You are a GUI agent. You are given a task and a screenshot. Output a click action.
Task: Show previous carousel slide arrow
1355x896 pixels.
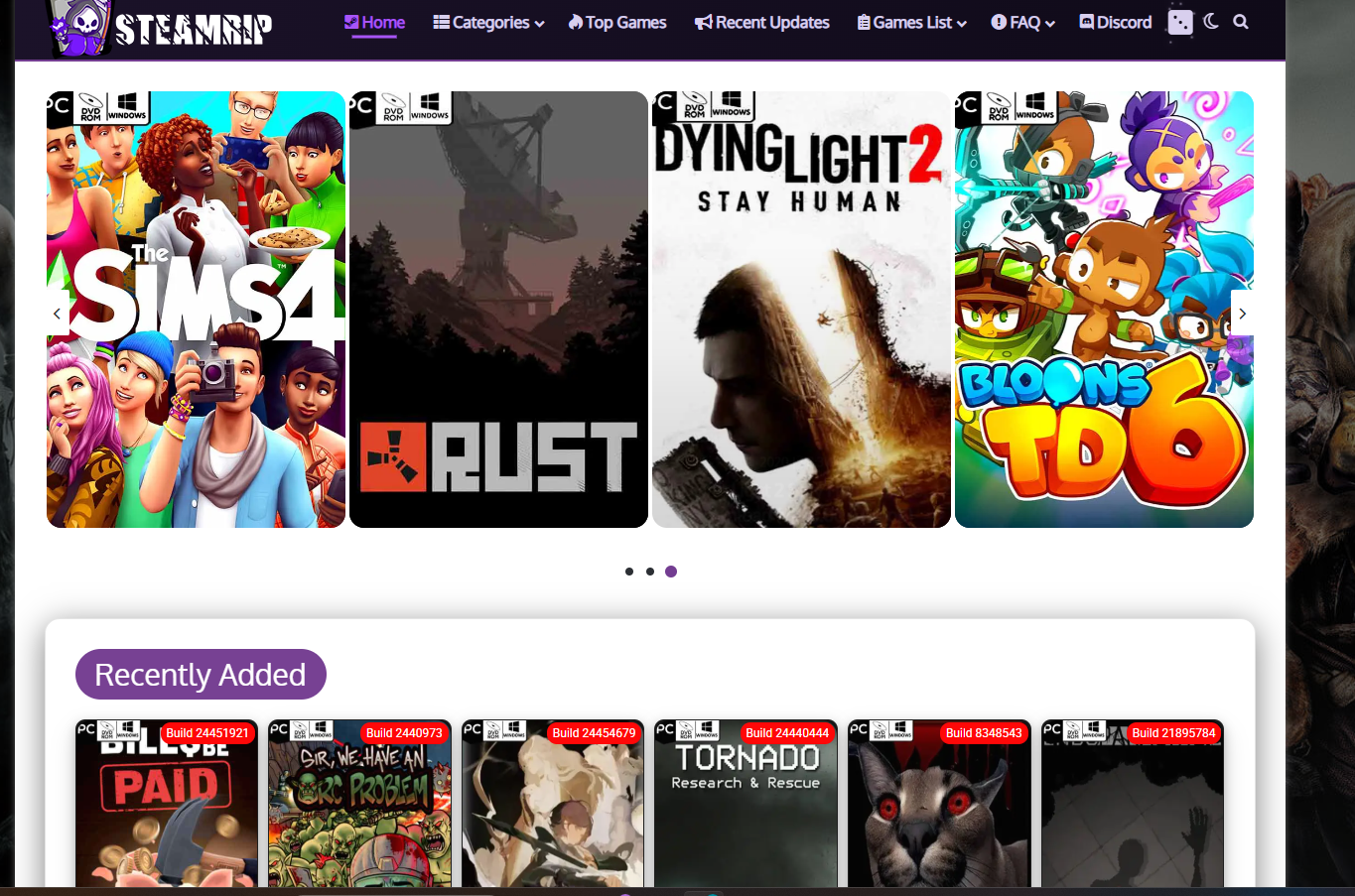(58, 314)
